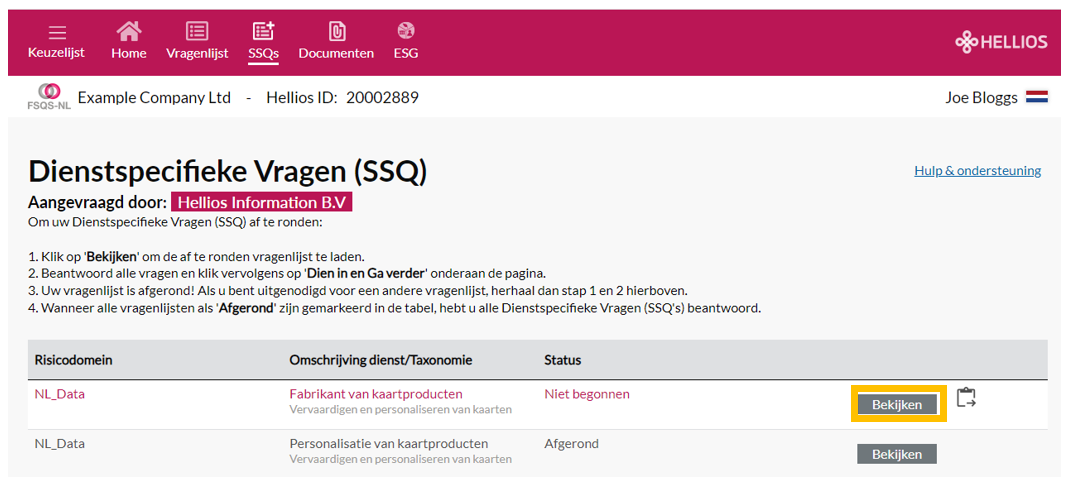Screen dimensions: 1068x489
Task: Click Bekijken for Fabrikant van kaartproducten
Action: click(896, 405)
